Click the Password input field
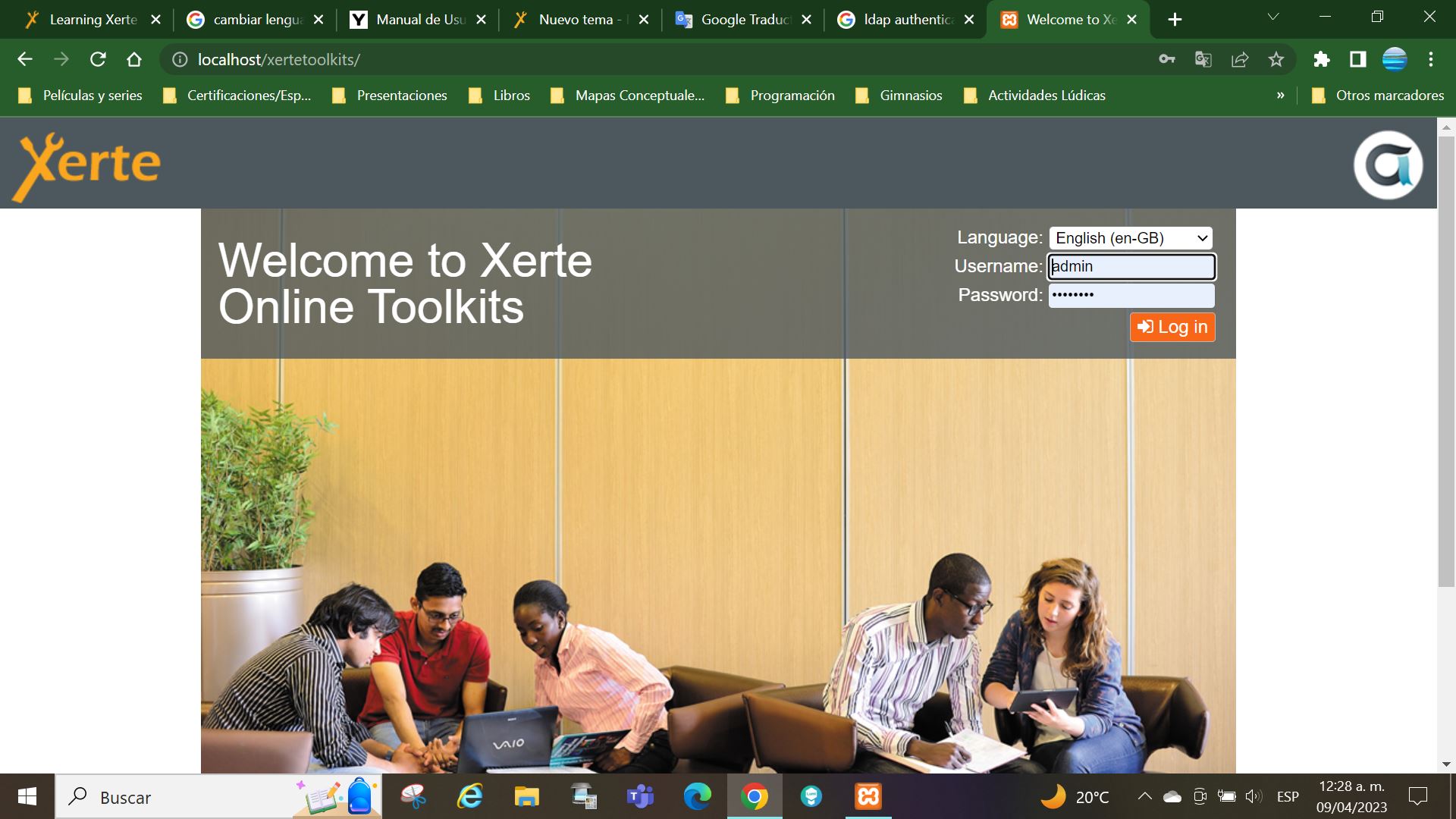This screenshot has height=819, width=1456. (x=1131, y=295)
